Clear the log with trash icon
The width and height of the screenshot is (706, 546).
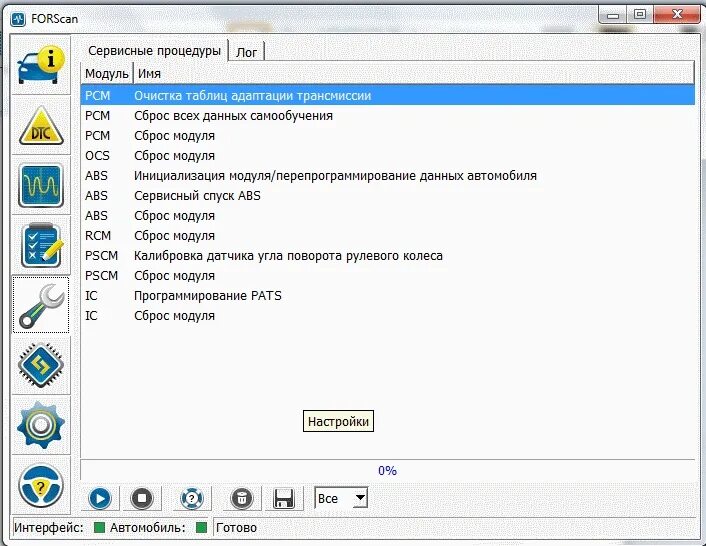(x=242, y=498)
